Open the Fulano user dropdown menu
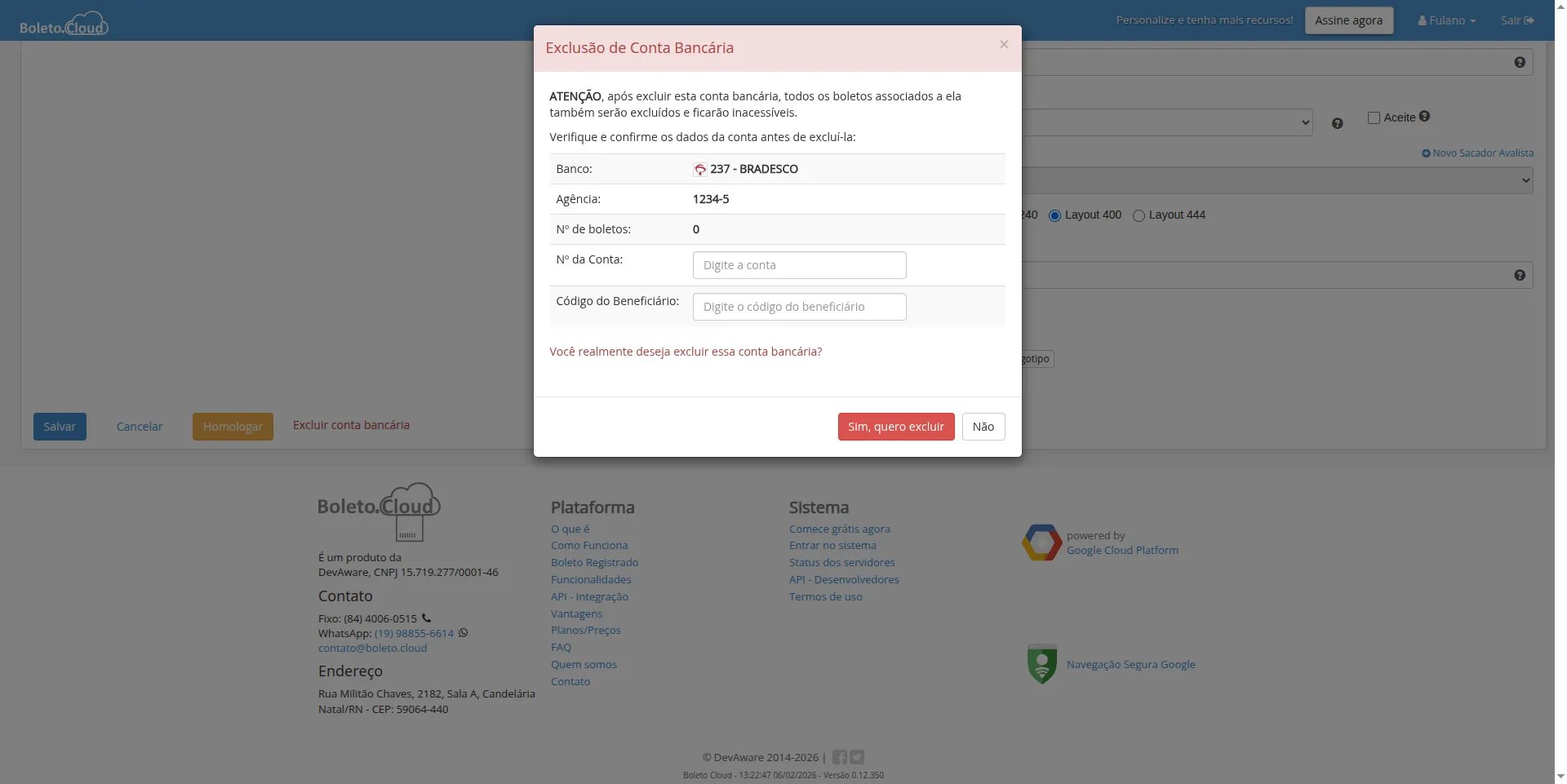Viewport: 1567px width, 784px height. point(1446,20)
